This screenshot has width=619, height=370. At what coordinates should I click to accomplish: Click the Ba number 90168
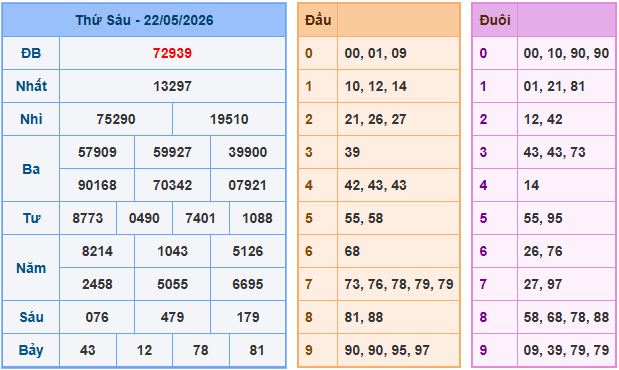(x=97, y=185)
